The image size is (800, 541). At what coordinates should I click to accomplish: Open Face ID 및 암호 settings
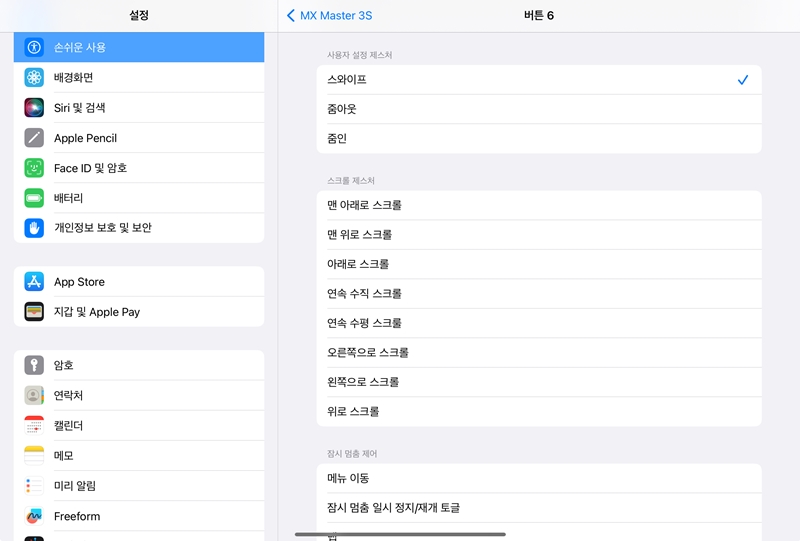(x=139, y=168)
